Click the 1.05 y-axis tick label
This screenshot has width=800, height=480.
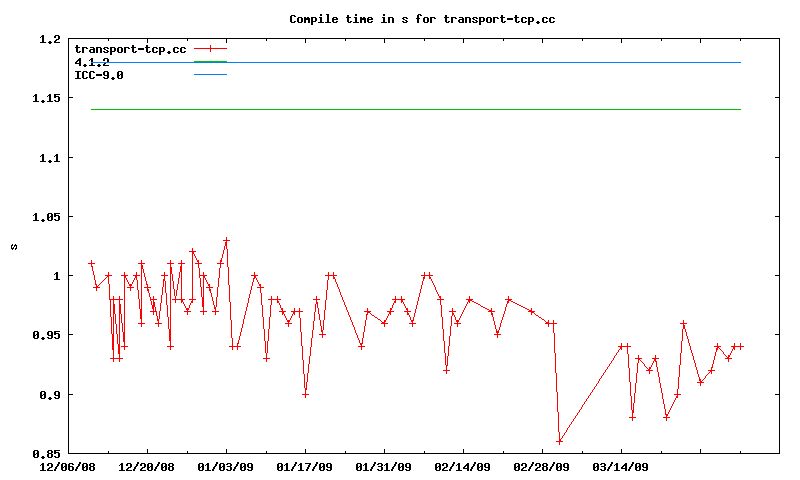pyautogui.click(x=46, y=217)
